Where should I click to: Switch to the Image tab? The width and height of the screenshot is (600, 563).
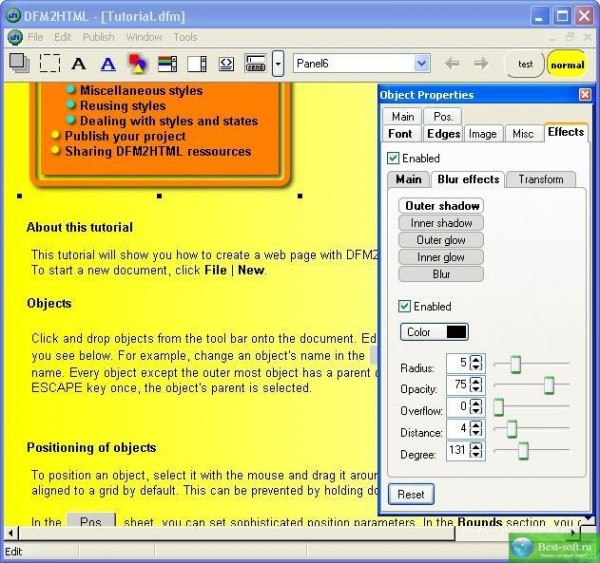pos(483,134)
